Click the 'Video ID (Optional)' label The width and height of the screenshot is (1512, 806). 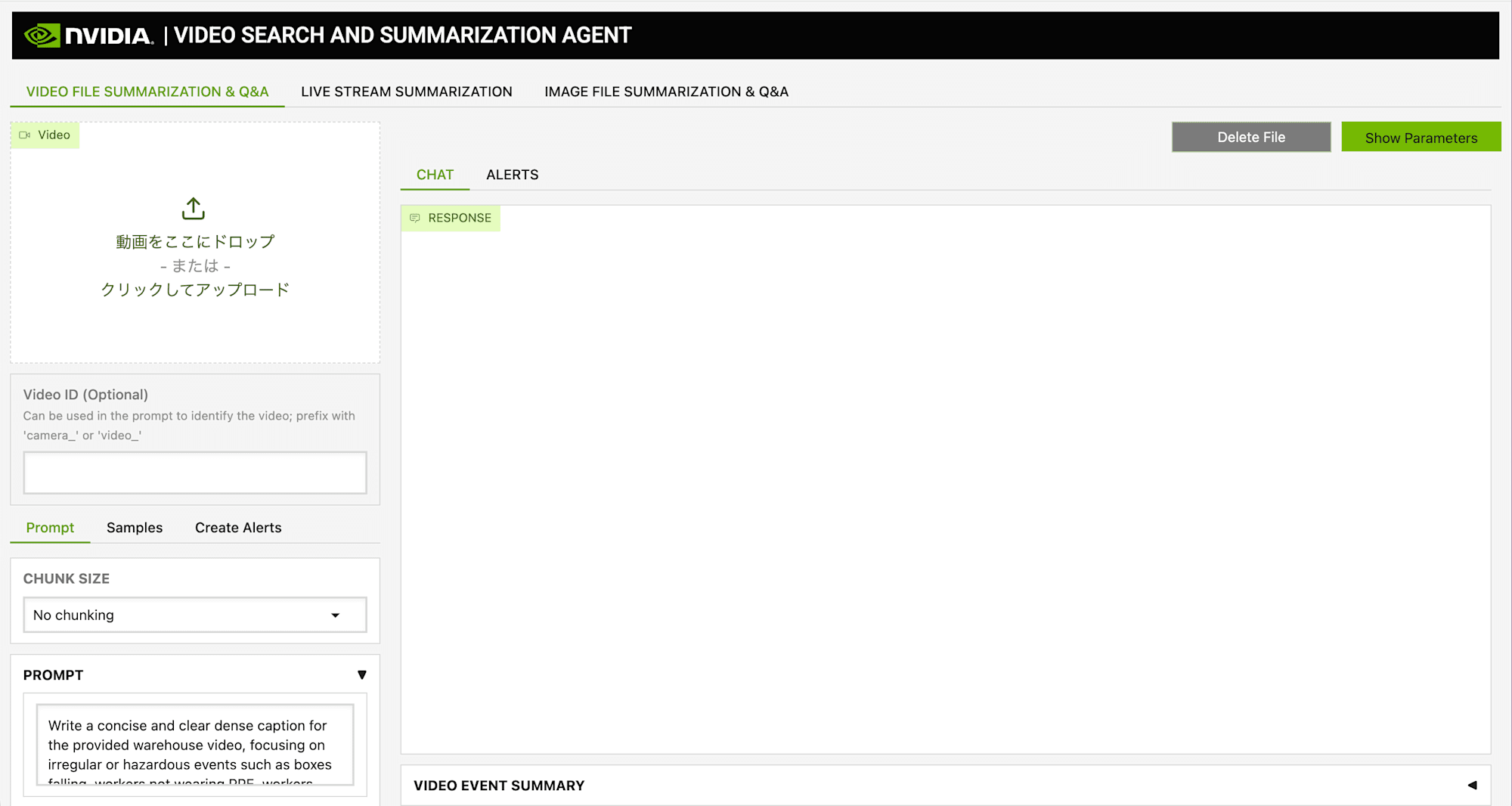(85, 395)
